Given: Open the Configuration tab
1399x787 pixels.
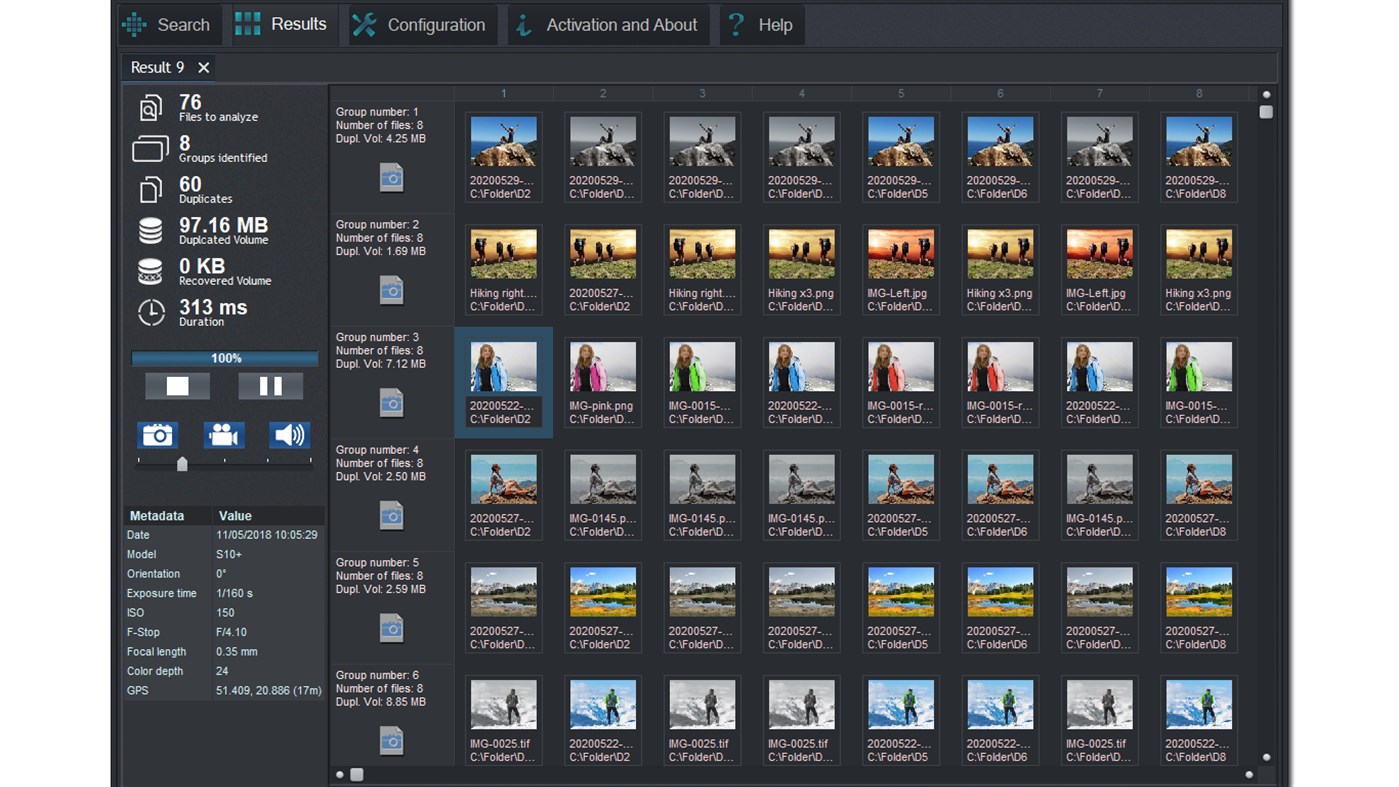Looking at the screenshot, I should point(421,24).
